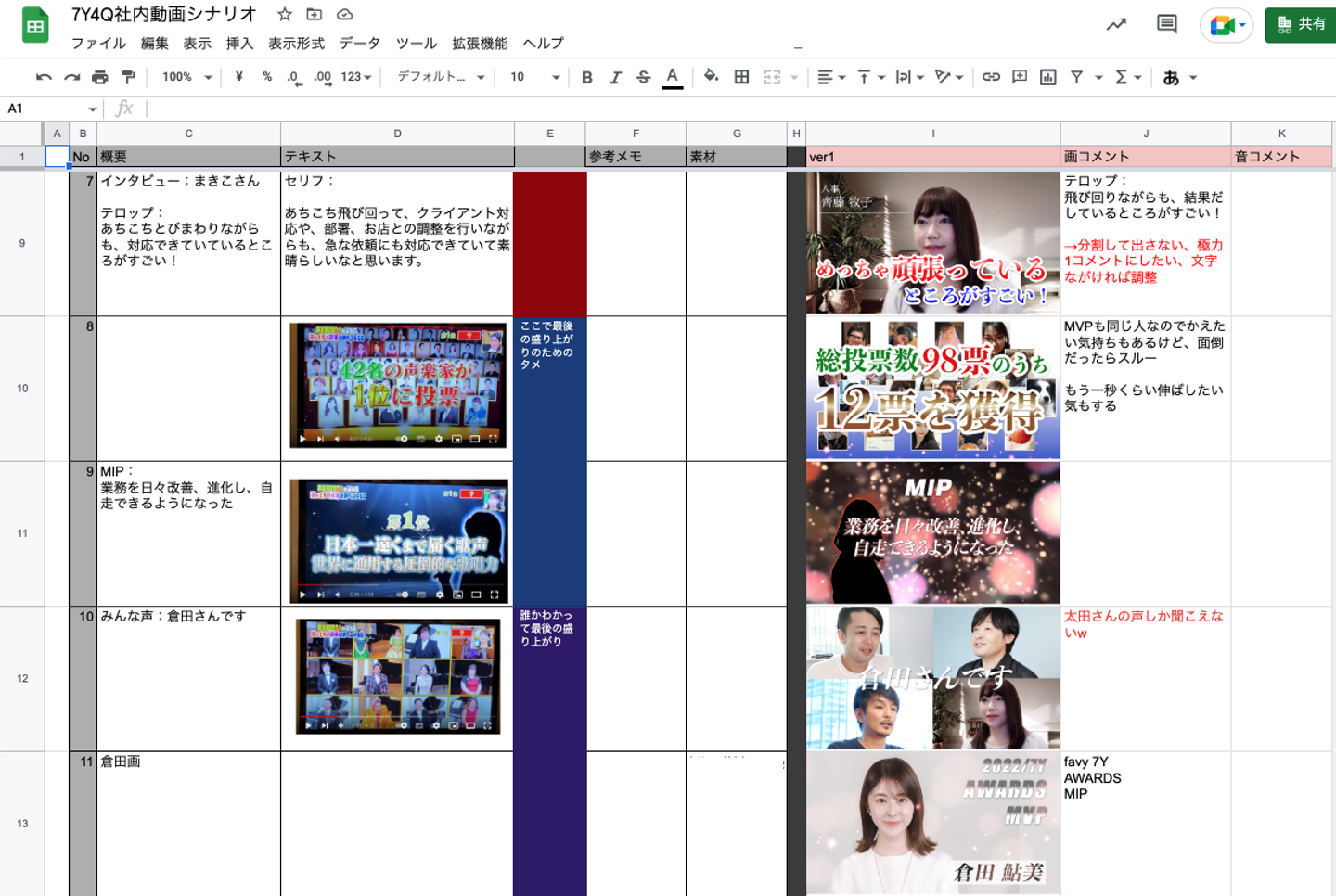Toggle bold formatting
Viewport: 1336px width, 896px height.
586,77
